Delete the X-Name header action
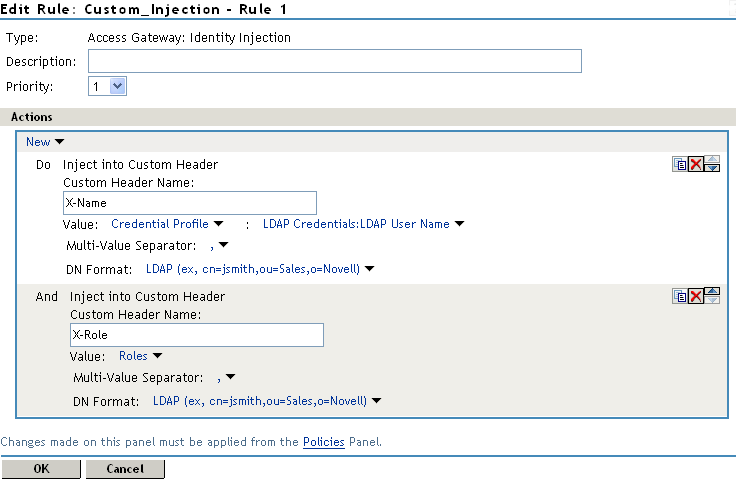 tap(695, 164)
